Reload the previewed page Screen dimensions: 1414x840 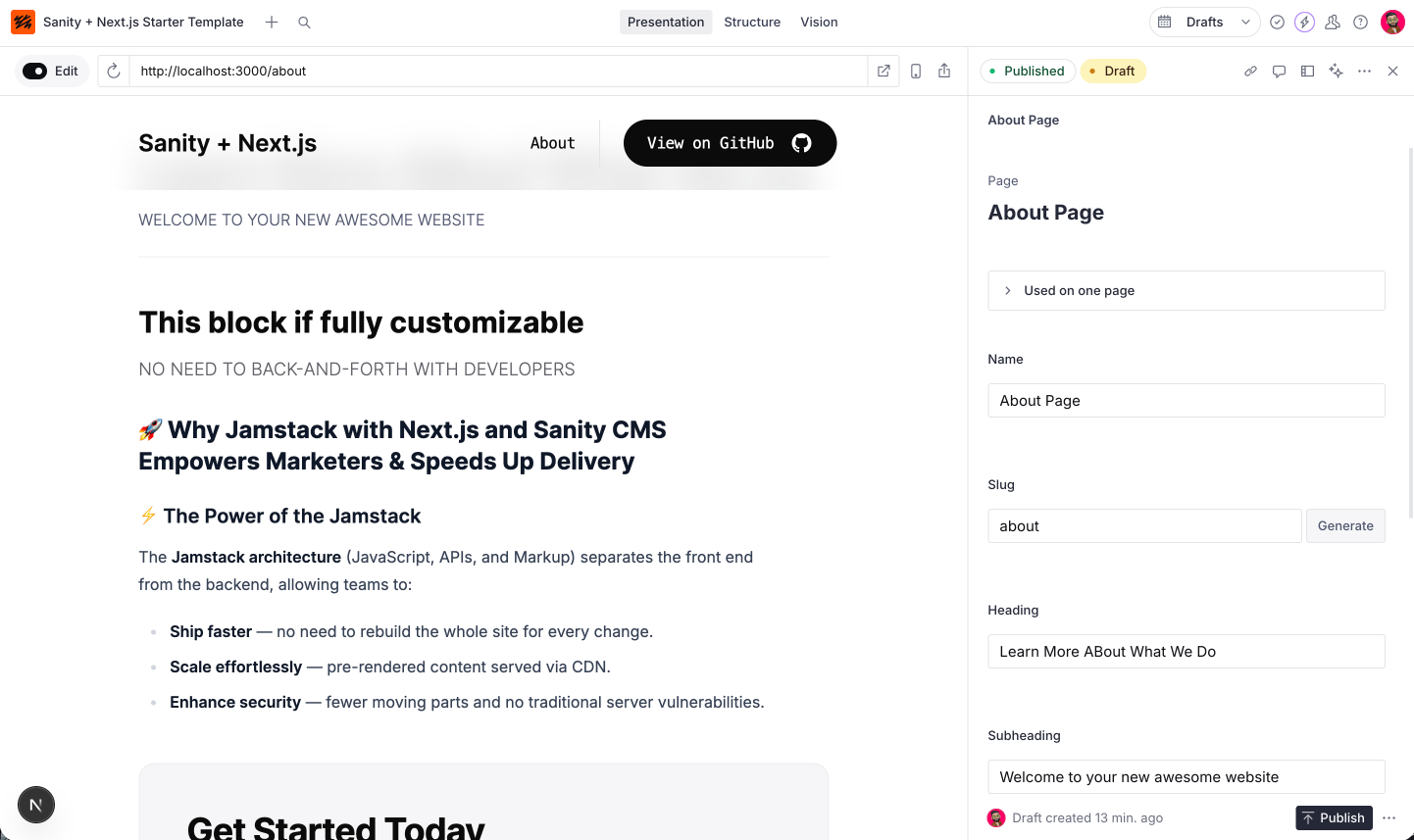click(113, 71)
